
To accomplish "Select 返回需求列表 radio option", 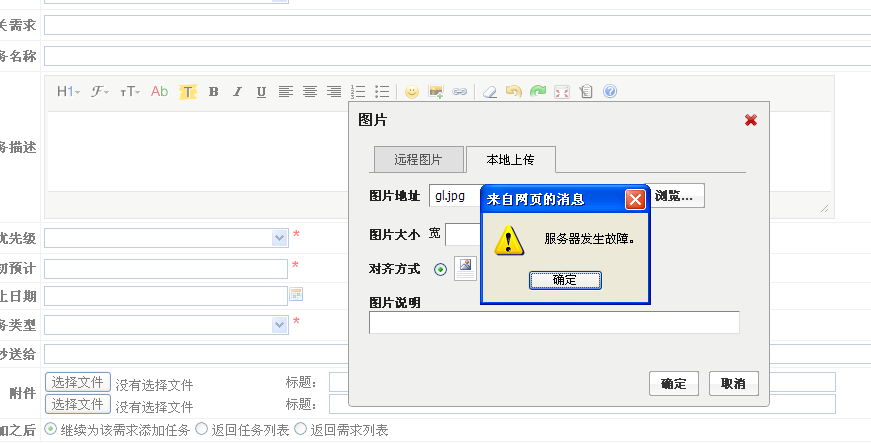I will pyautogui.click(x=301, y=429).
